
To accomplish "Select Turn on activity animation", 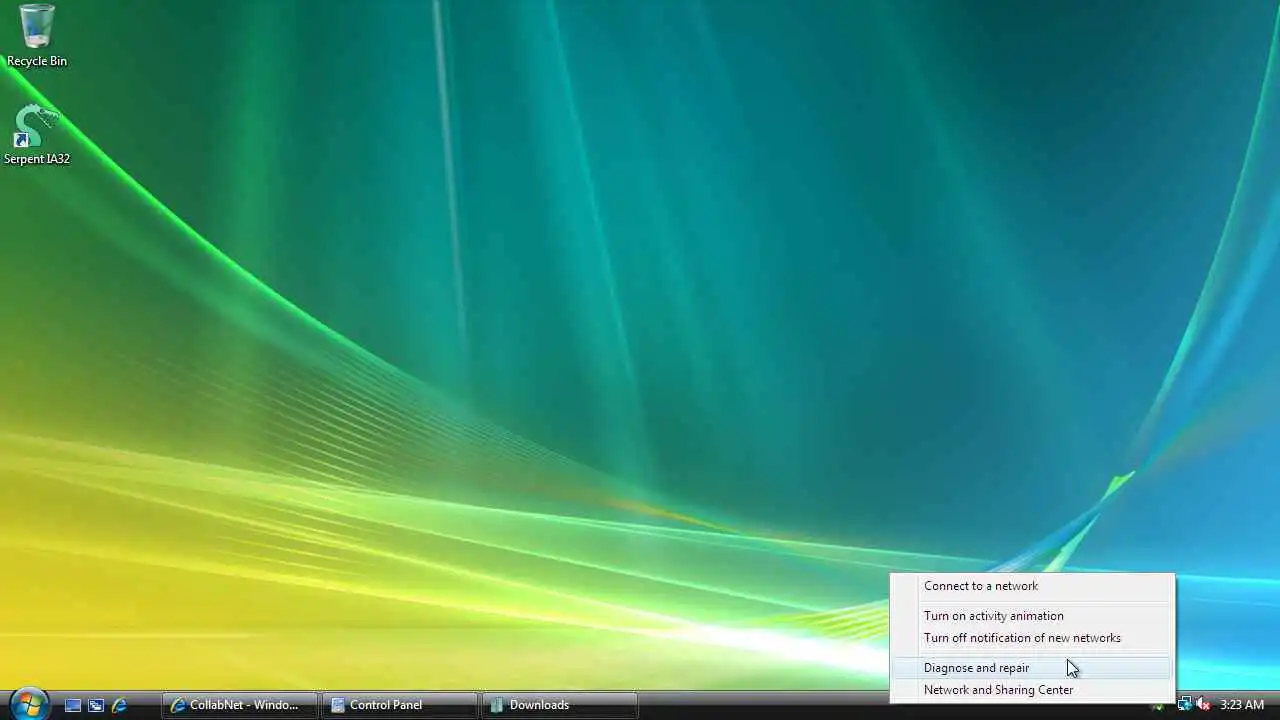I will (x=1033, y=616).
